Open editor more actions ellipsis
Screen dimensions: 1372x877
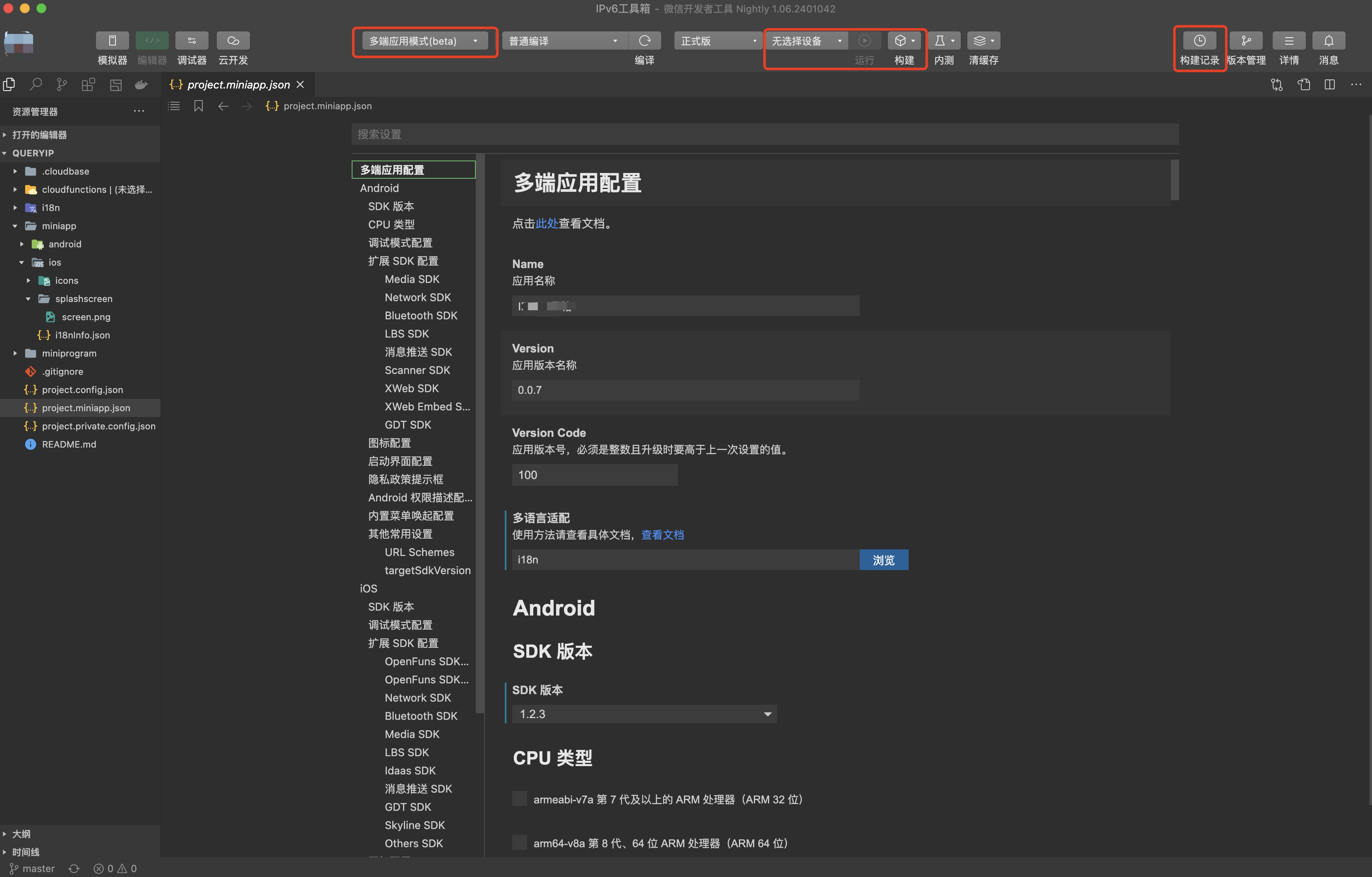coord(1356,85)
